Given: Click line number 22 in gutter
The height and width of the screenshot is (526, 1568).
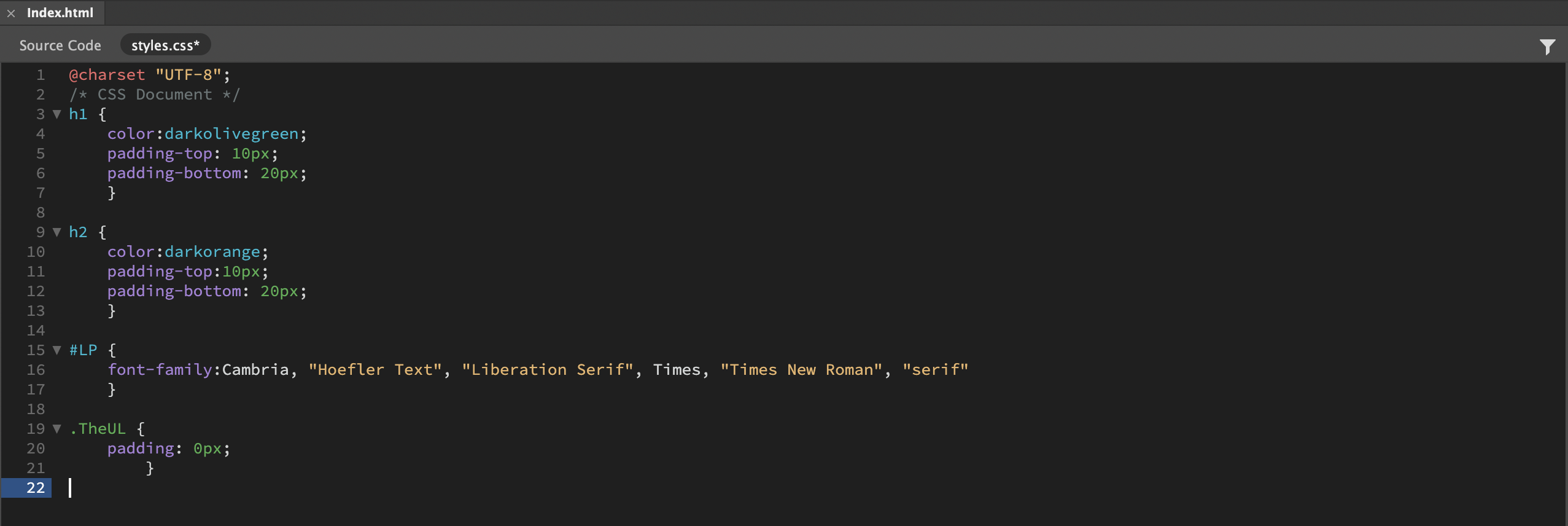Looking at the screenshot, I should [x=36, y=488].
